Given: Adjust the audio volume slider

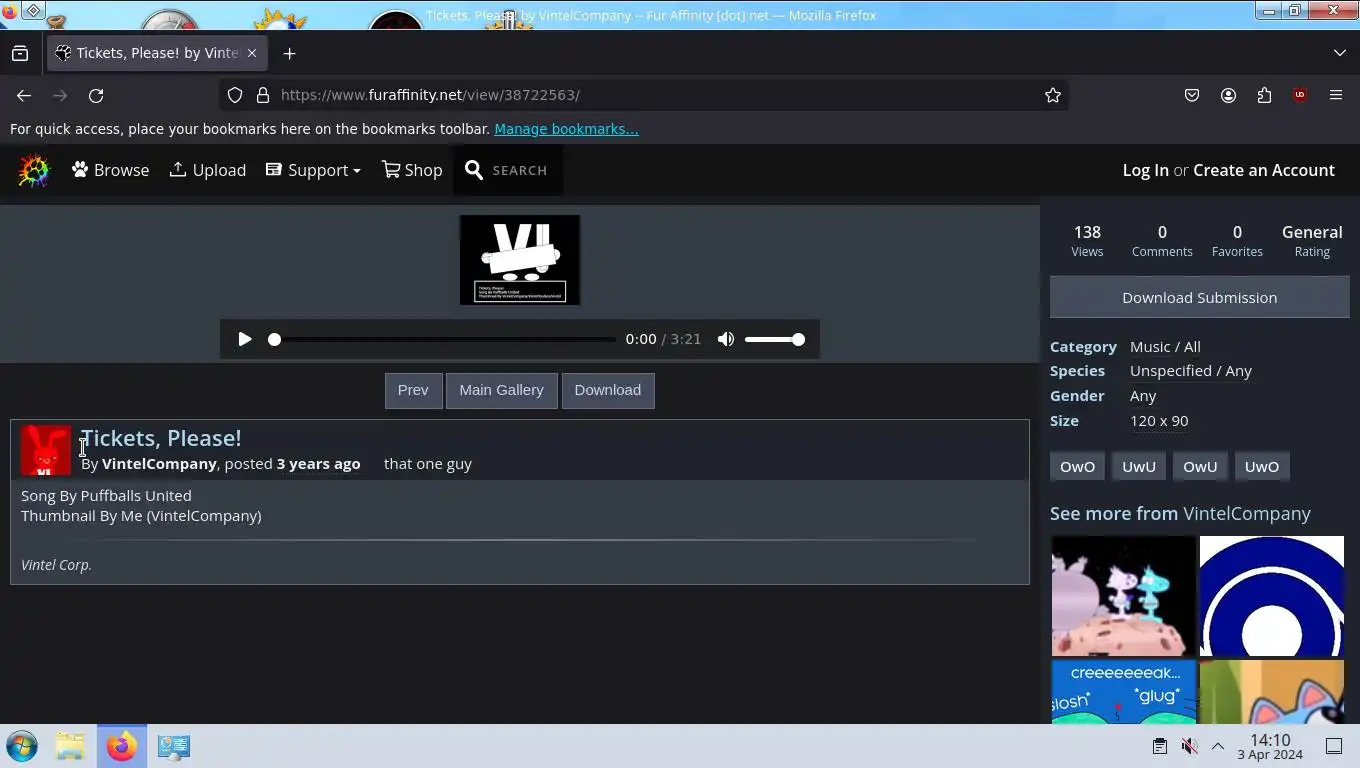Looking at the screenshot, I should coord(774,339).
